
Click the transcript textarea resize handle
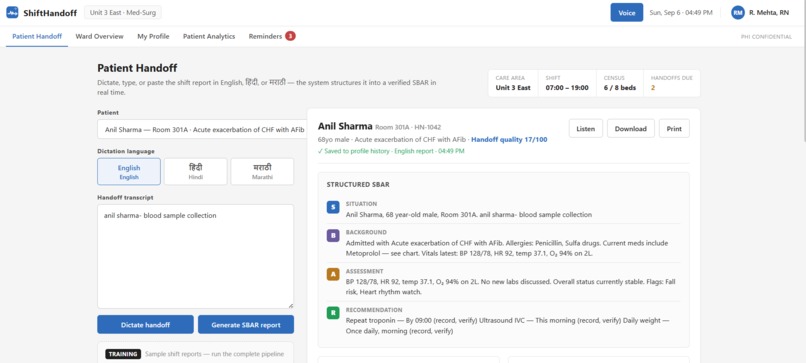tap(291, 305)
